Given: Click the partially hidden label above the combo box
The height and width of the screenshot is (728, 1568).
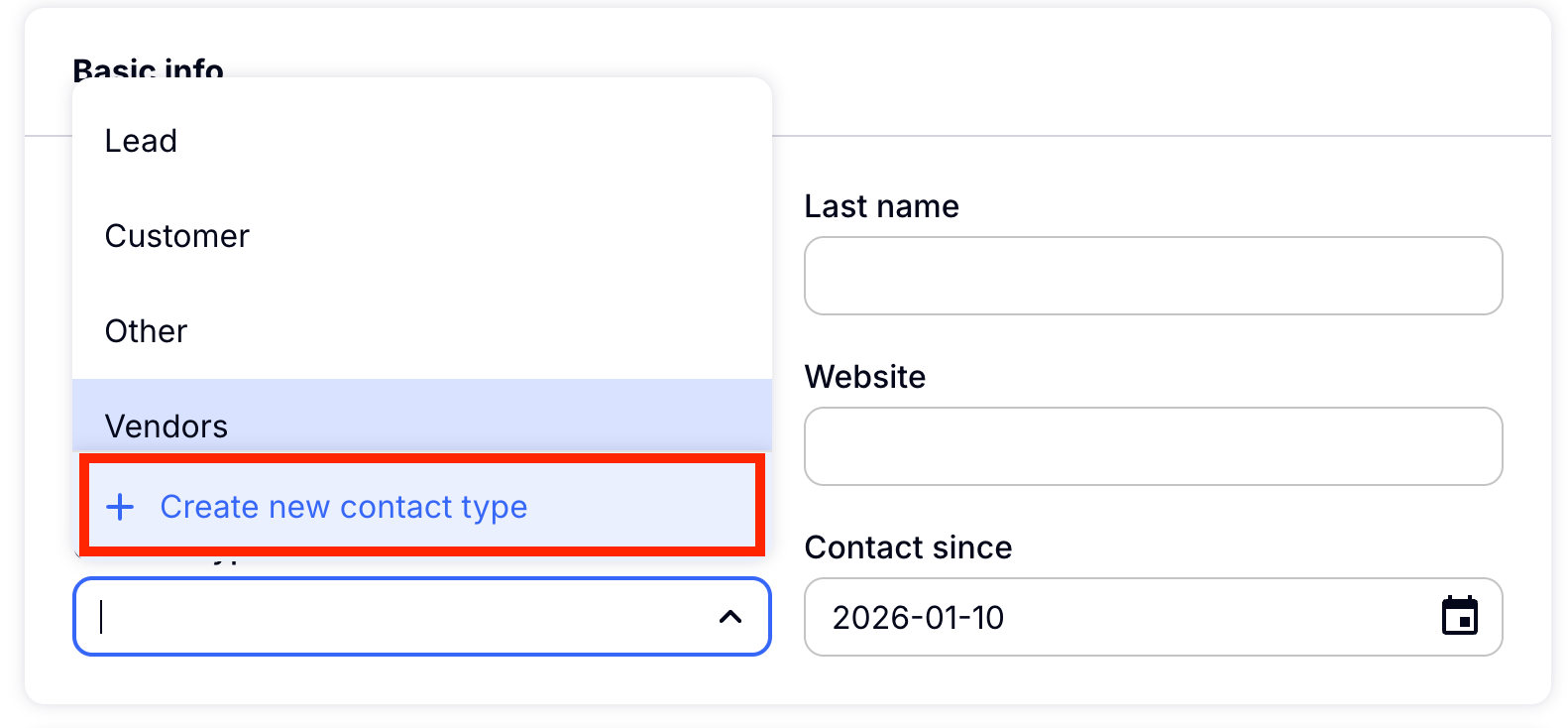Looking at the screenshot, I should [x=226, y=559].
